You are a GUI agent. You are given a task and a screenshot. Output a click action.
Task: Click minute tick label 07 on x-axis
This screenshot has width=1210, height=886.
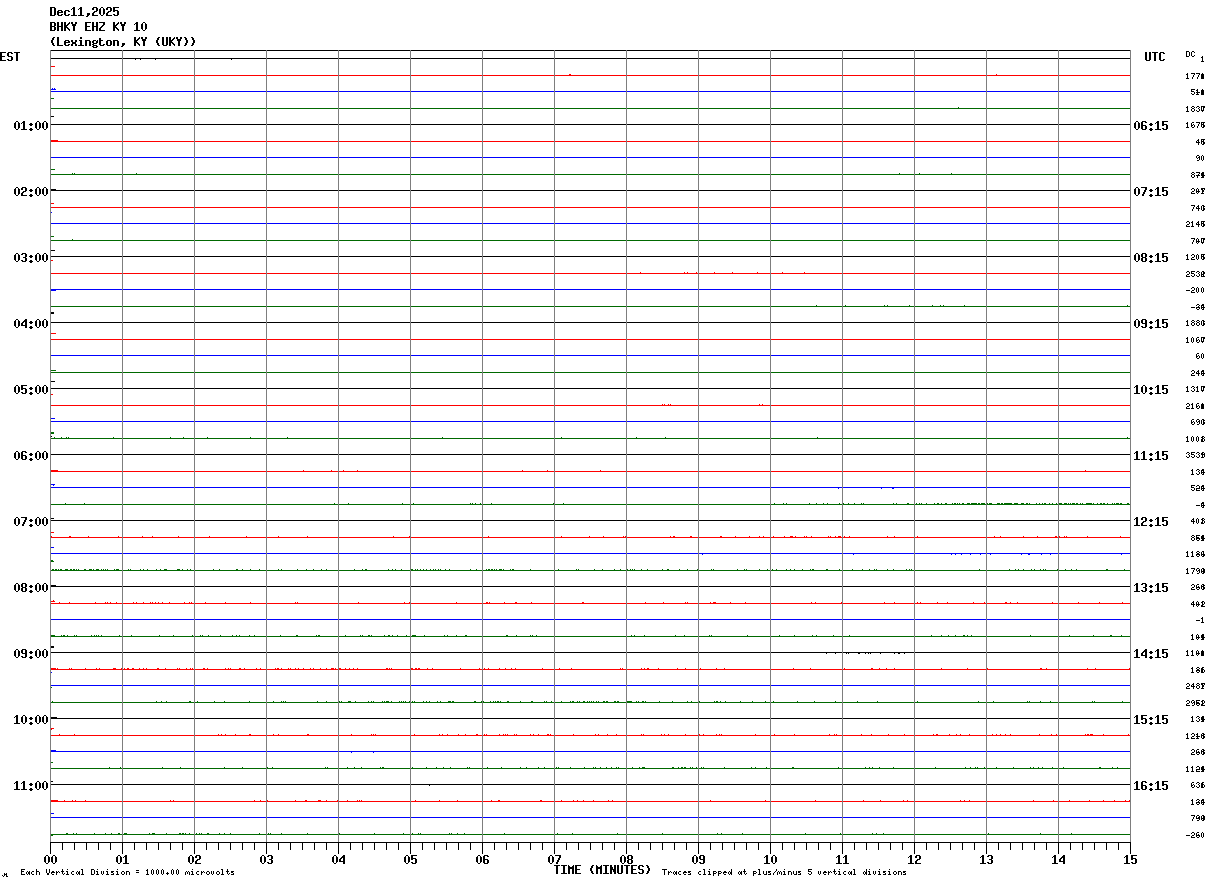click(x=554, y=859)
